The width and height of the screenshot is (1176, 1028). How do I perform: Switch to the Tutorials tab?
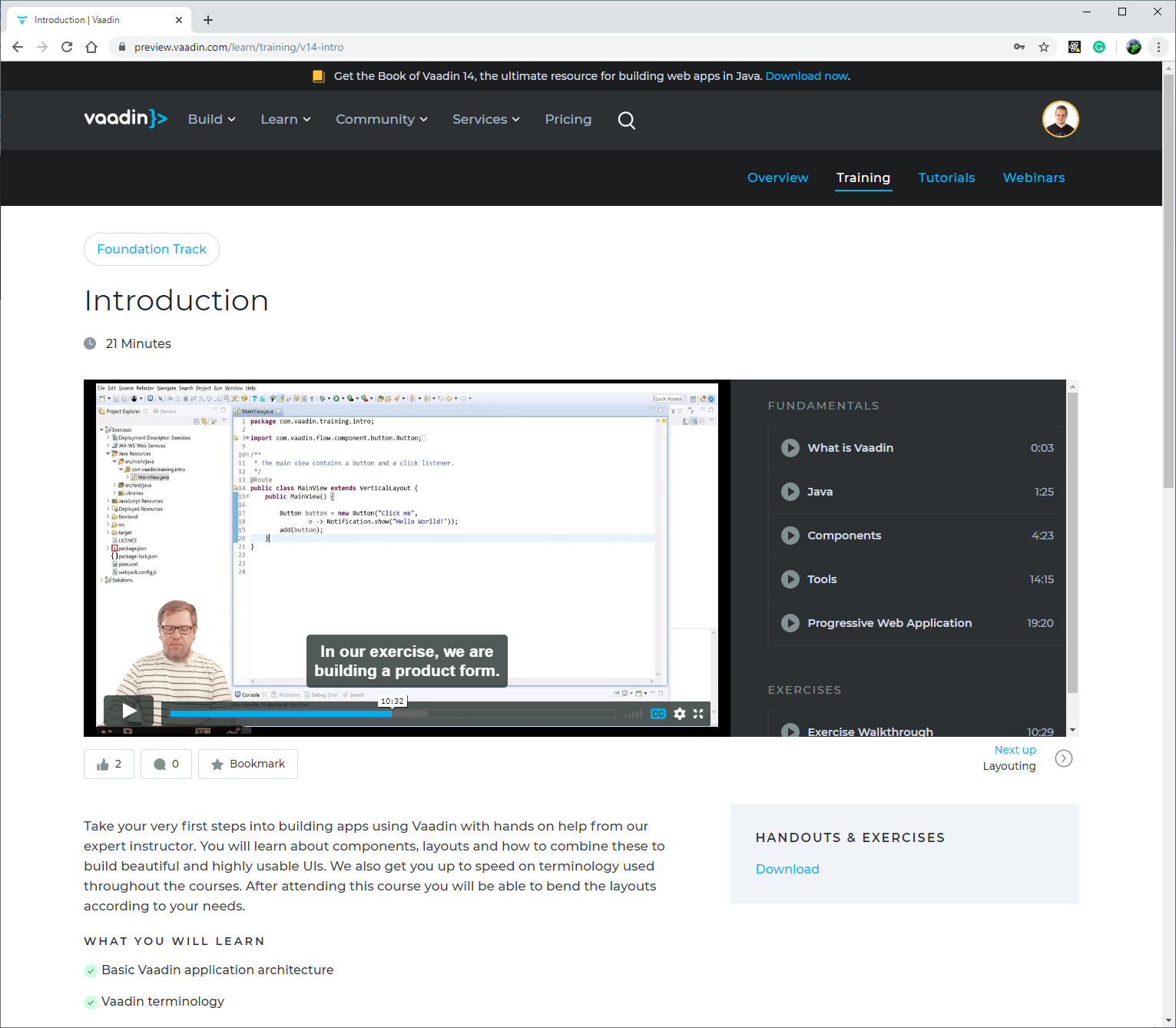coord(946,177)
